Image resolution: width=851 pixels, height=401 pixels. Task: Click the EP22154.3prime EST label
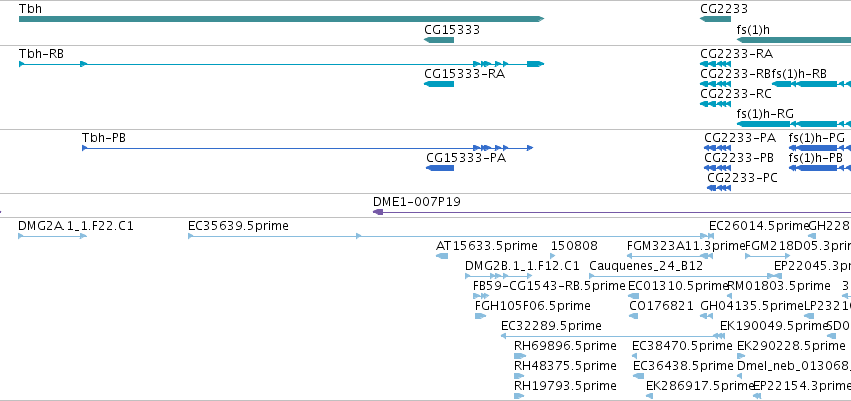coord(802,386)
